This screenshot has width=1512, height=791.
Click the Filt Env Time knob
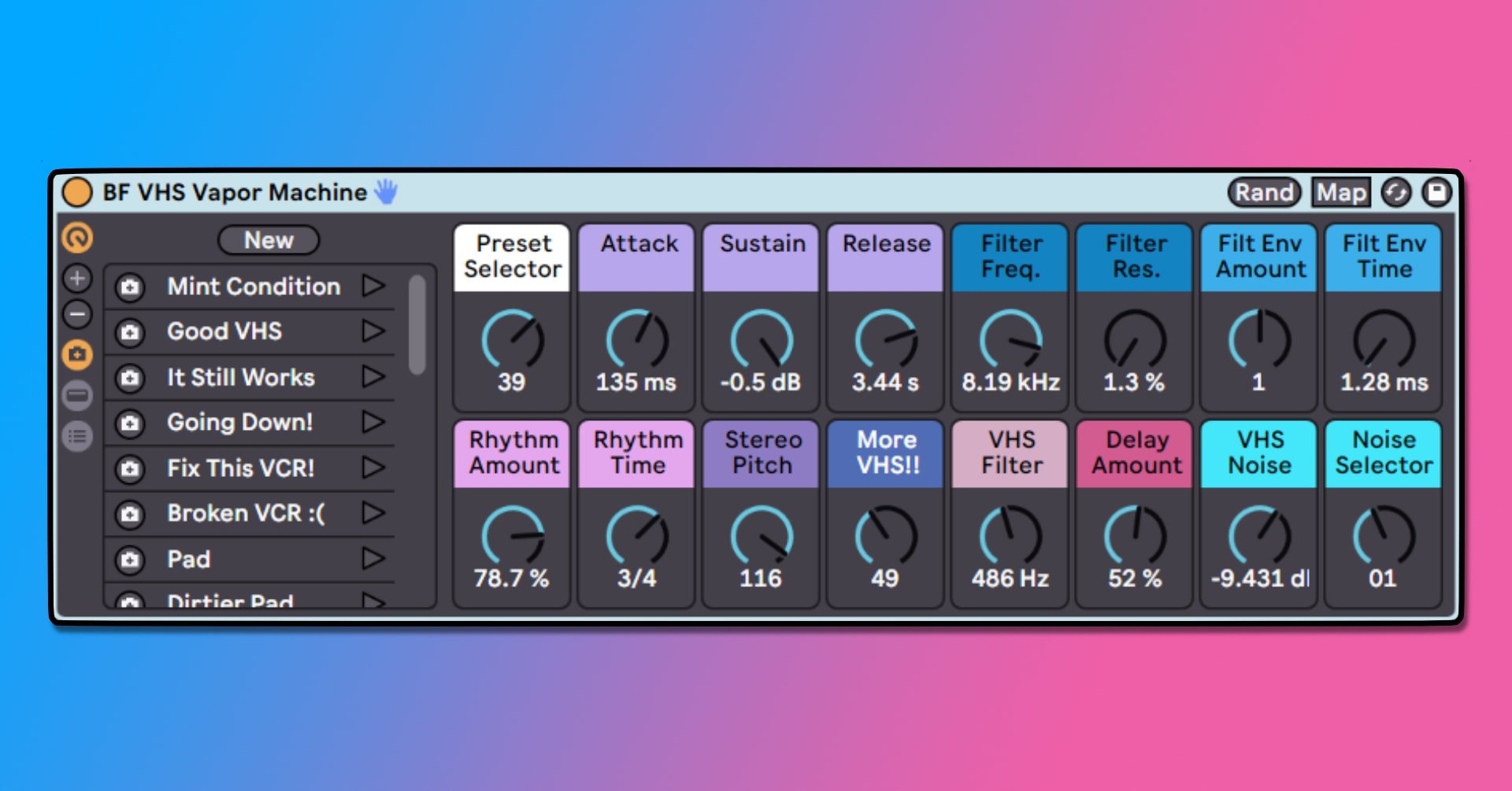[1384, 339]
